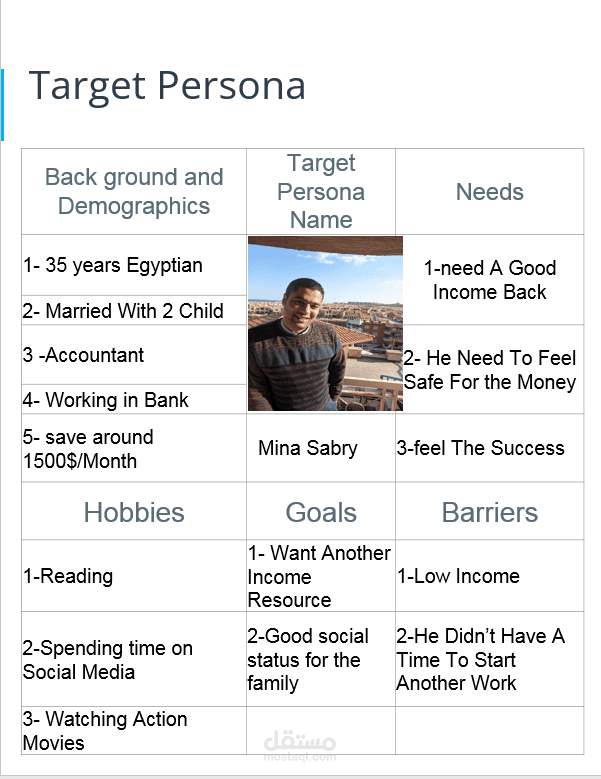601x779 pixels.
Task: Select the Working in Bank cell
Action: [x=134, y=399]
